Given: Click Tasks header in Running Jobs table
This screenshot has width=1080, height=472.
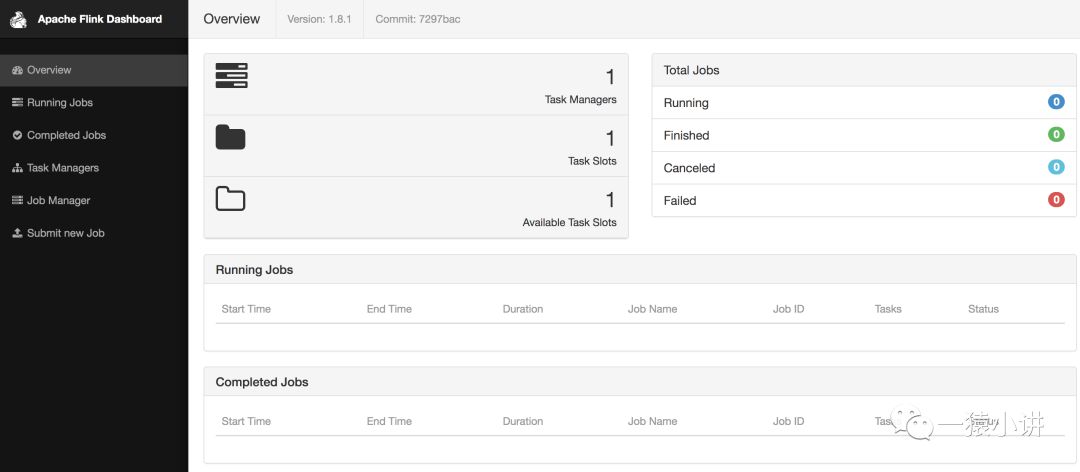Looking at the screenshot, I should pos(888,309).
